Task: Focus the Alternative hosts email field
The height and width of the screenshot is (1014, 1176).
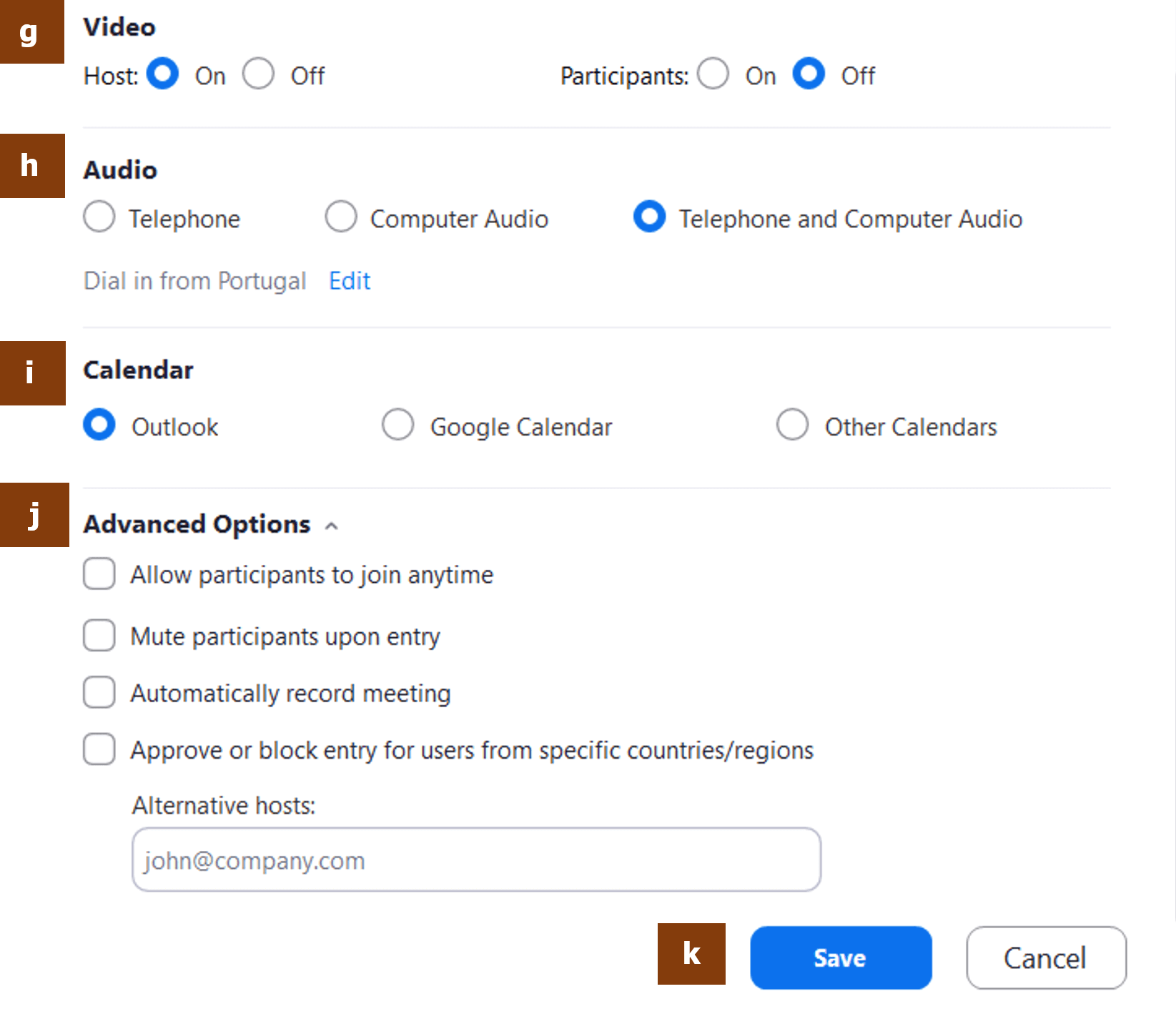Action: tap(476, 860)
